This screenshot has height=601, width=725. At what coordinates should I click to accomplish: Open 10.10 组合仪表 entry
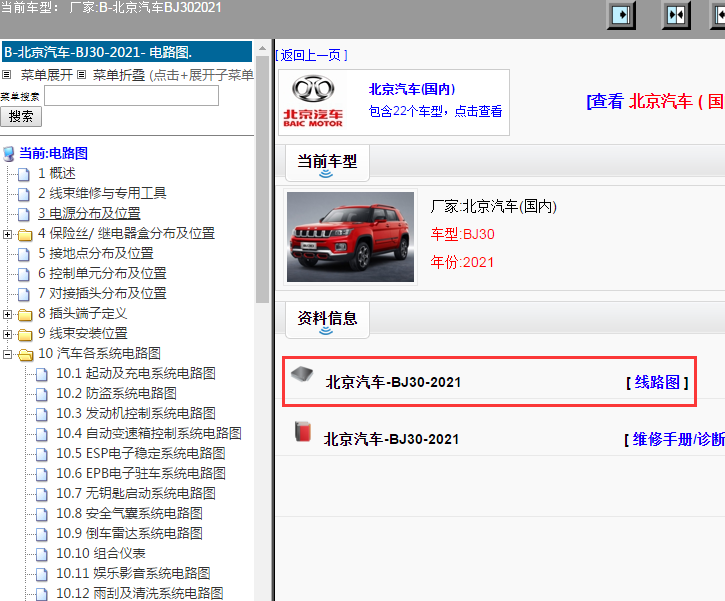[100, 553]
